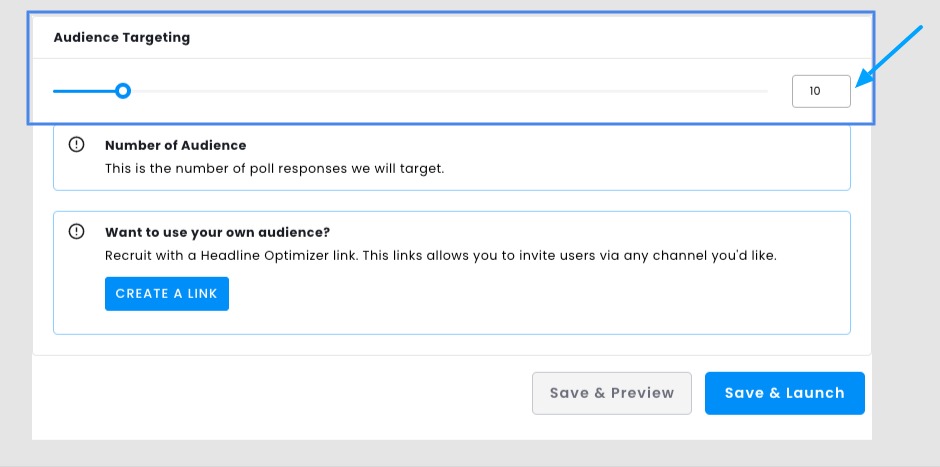Click the 'Want to use your own audience?' heading
Viewport: 940px width, 467px height.
point(218,232)
